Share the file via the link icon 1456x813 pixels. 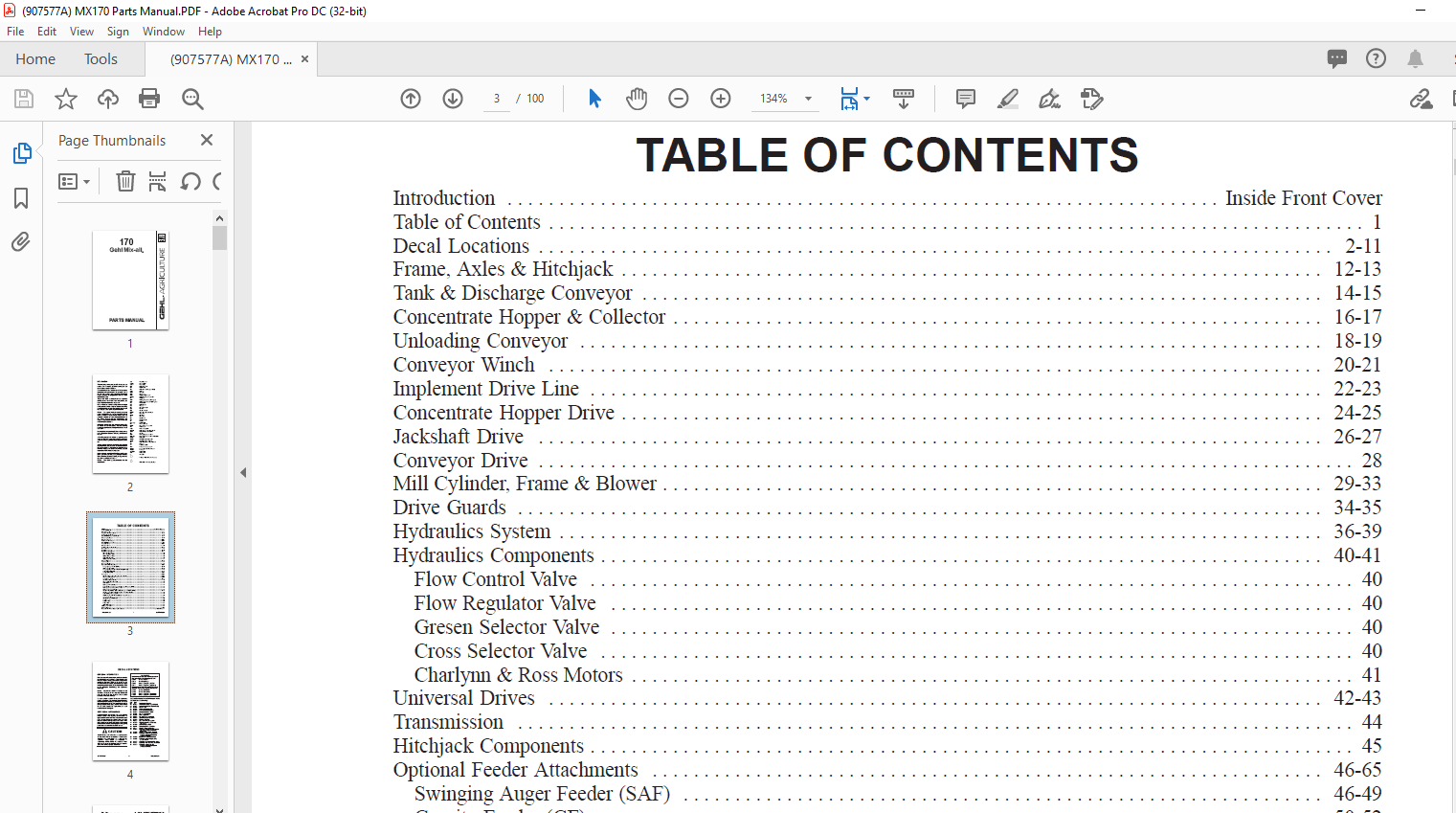click(1422, 99)
